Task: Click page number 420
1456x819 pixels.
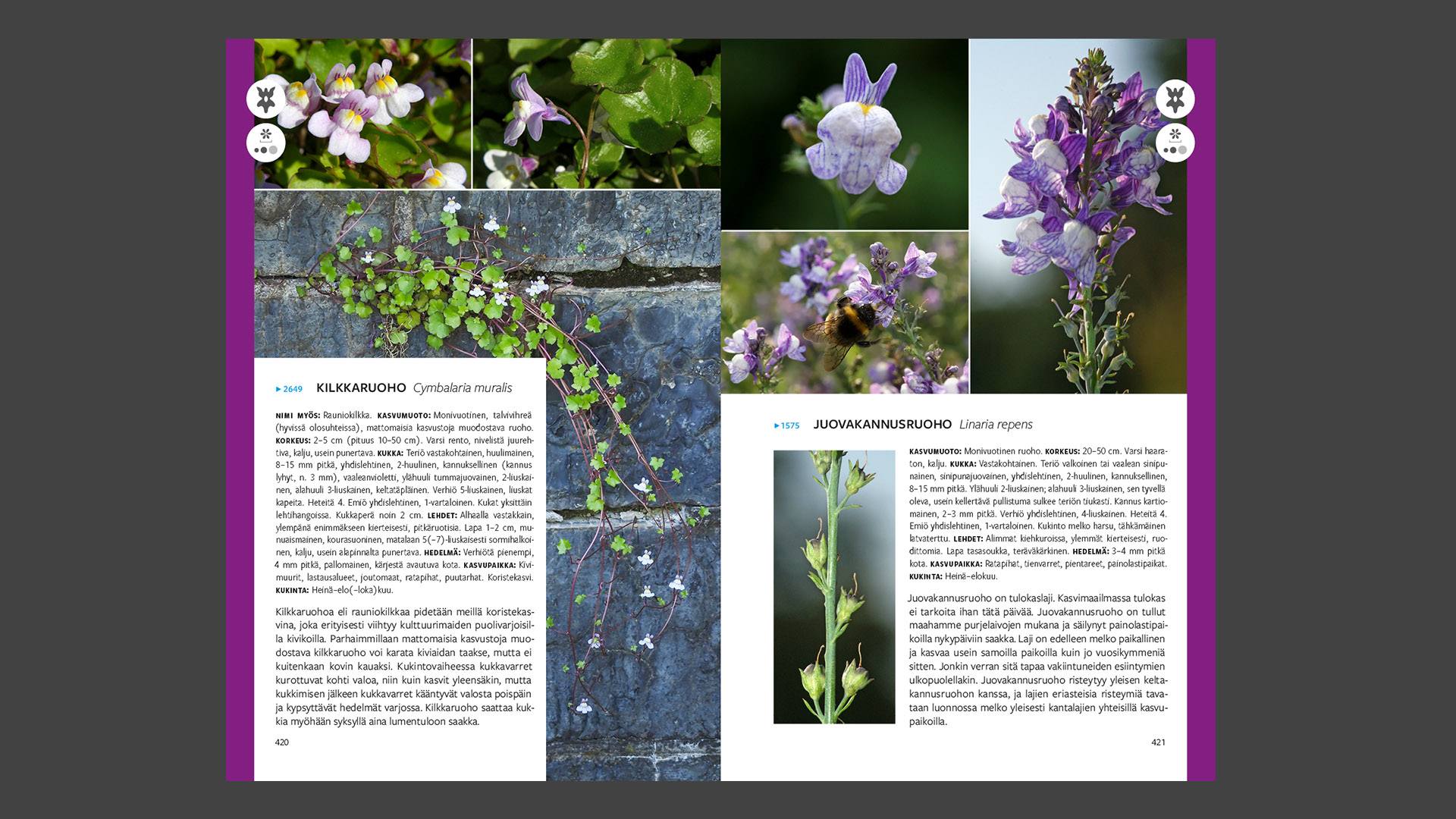Action: tap(282, 742)
